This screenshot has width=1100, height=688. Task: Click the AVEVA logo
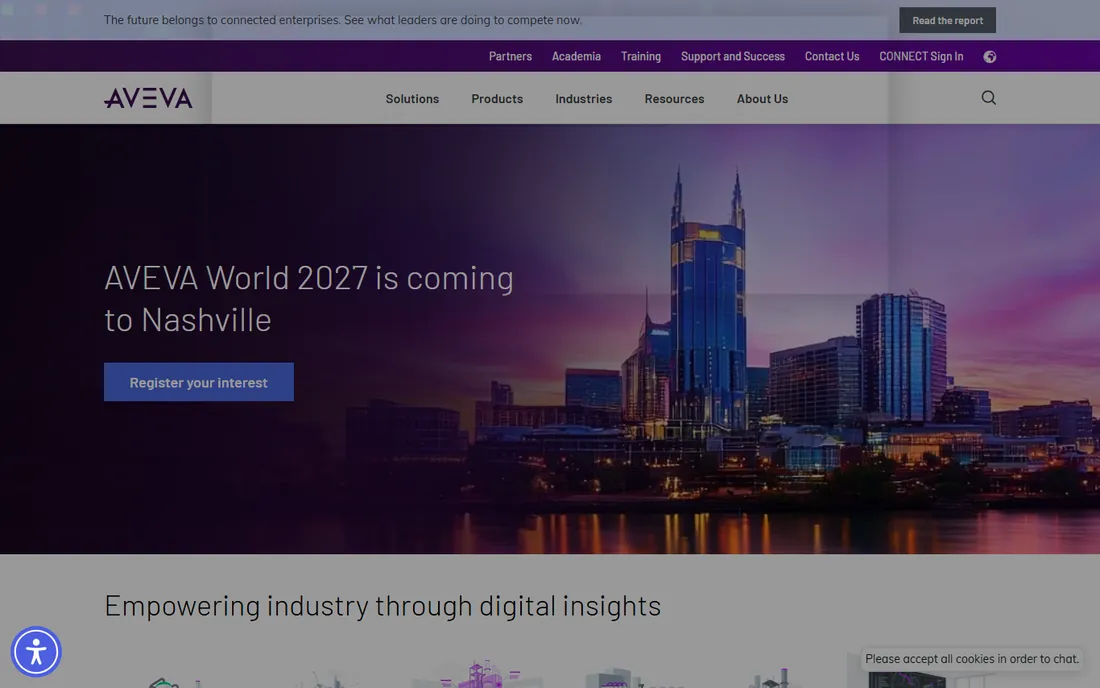148,98
